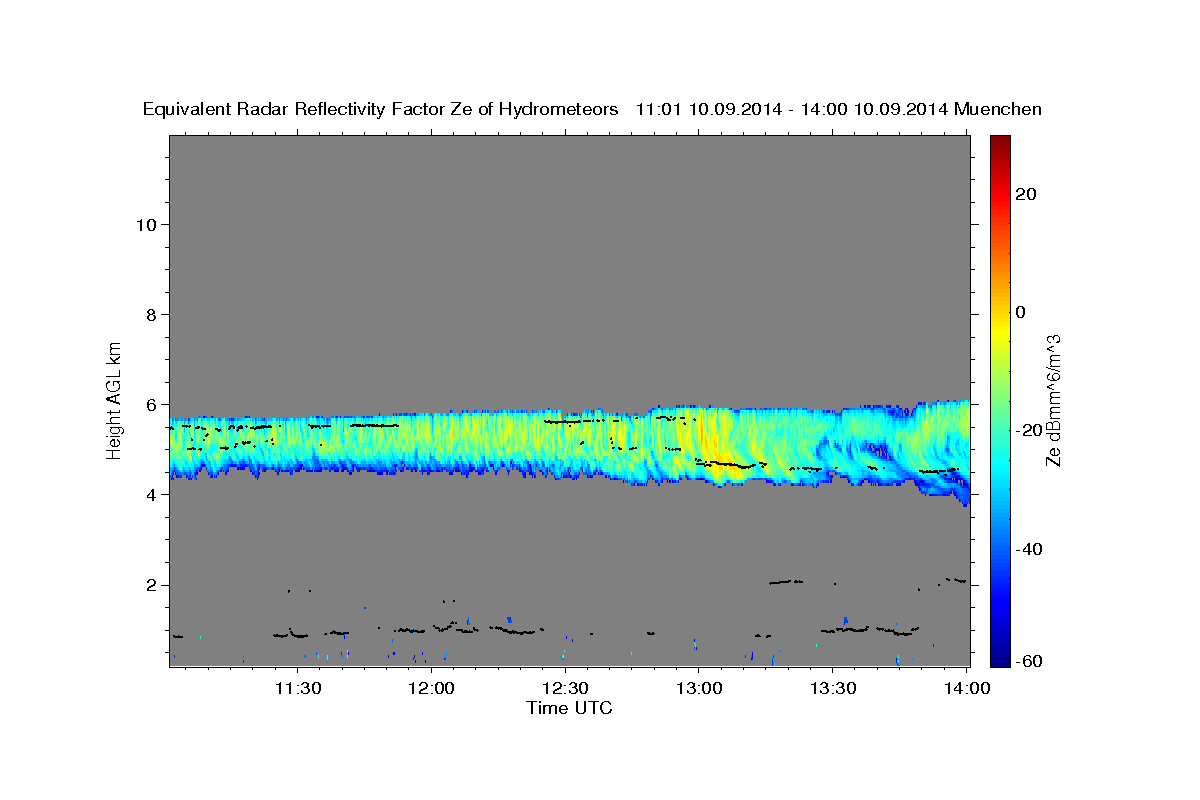
Task: Click the colorbar value -60
Action: tap(1030, 661)
